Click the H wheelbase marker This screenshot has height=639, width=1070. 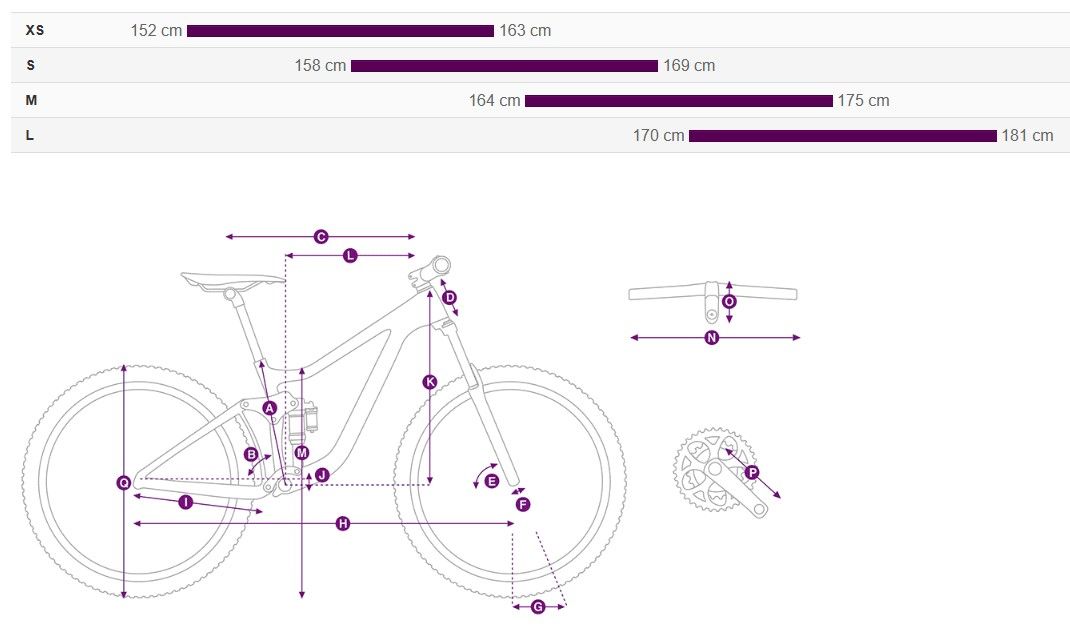[343, 524]
